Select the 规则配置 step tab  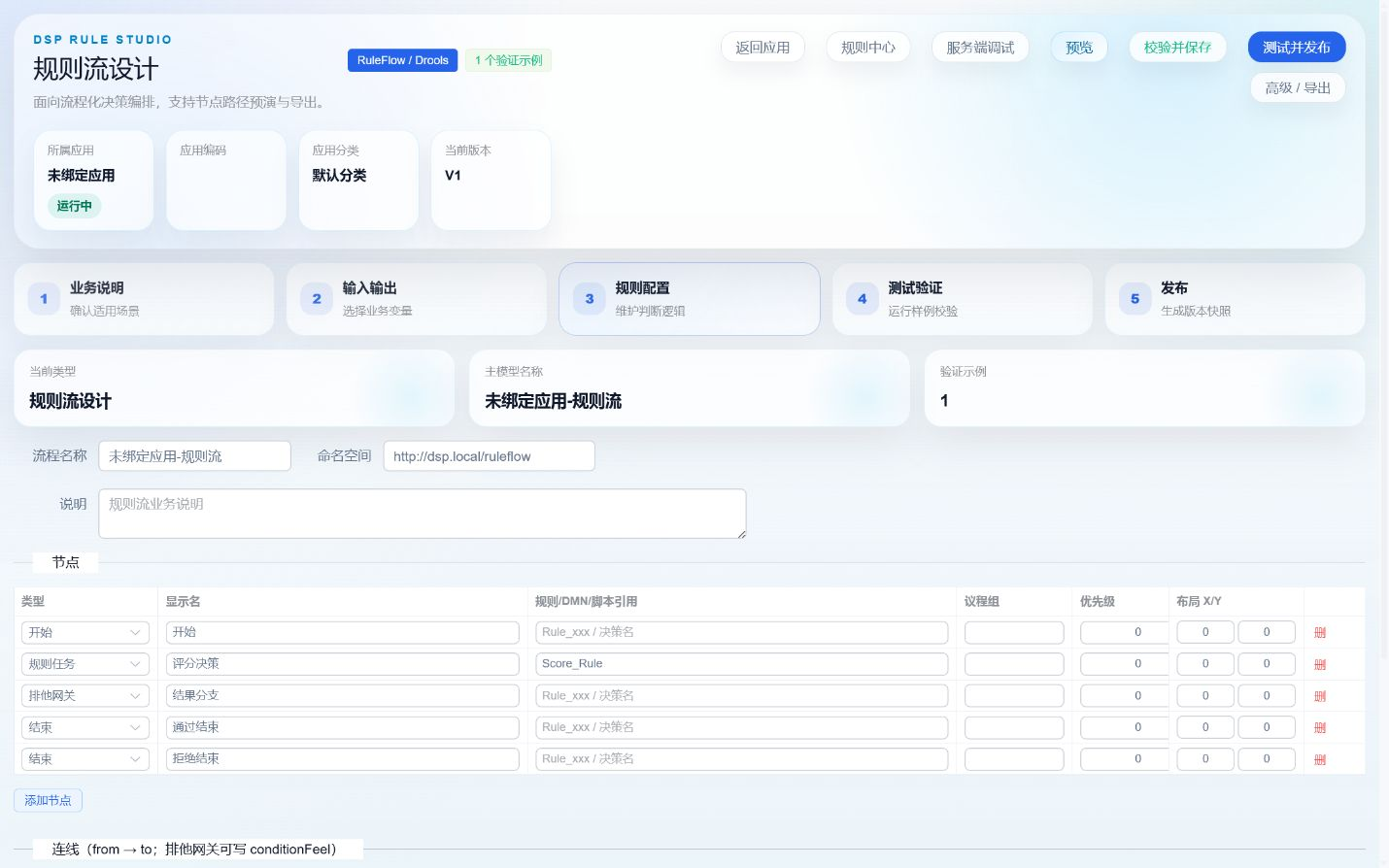pyautogui.click(x=690, y=299)
